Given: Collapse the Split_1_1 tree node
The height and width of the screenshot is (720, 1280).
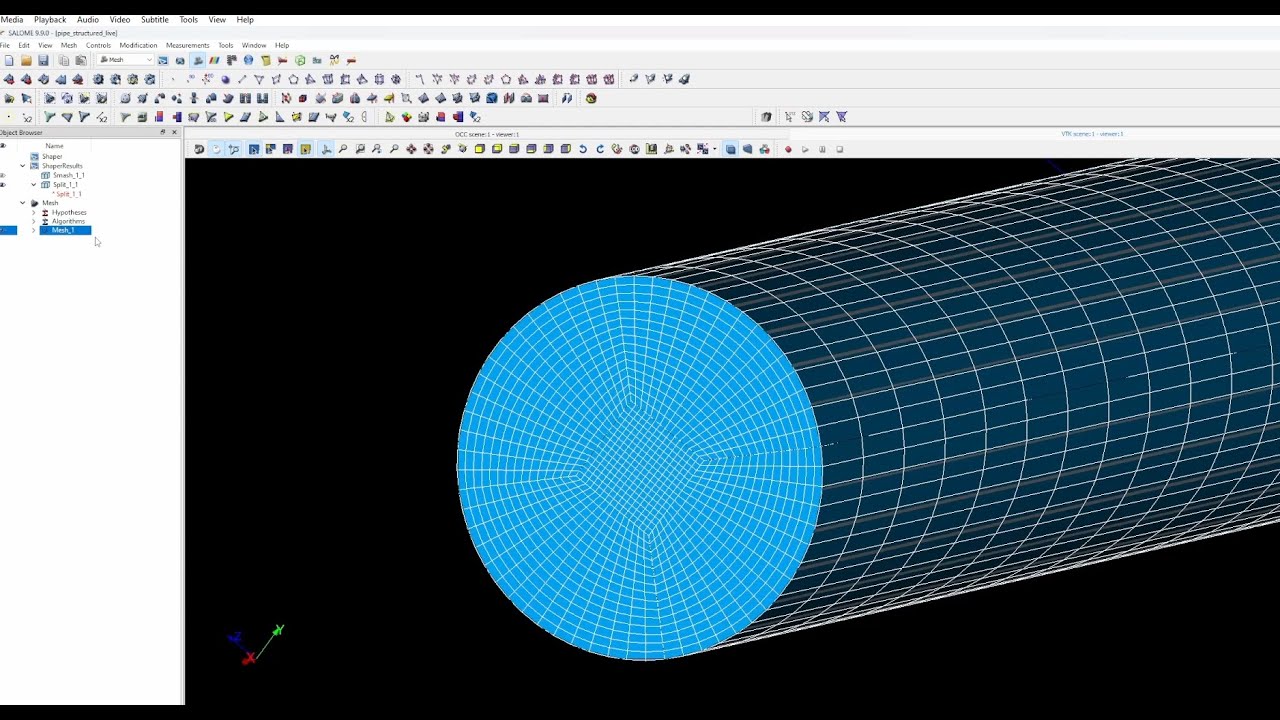Looking at the screenshot, I should click(33, 185).
